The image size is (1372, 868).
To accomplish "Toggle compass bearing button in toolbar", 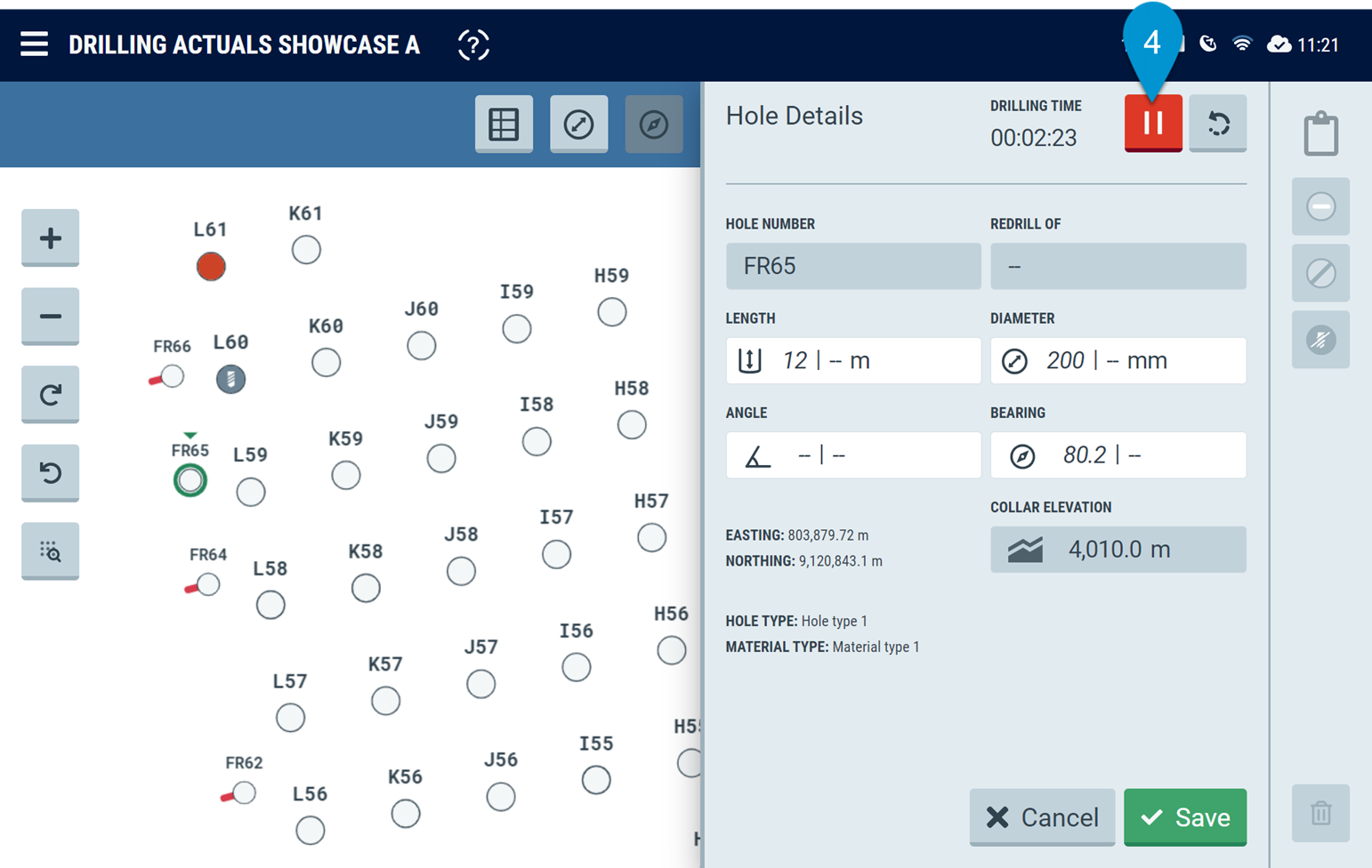I will coord(654,124).
